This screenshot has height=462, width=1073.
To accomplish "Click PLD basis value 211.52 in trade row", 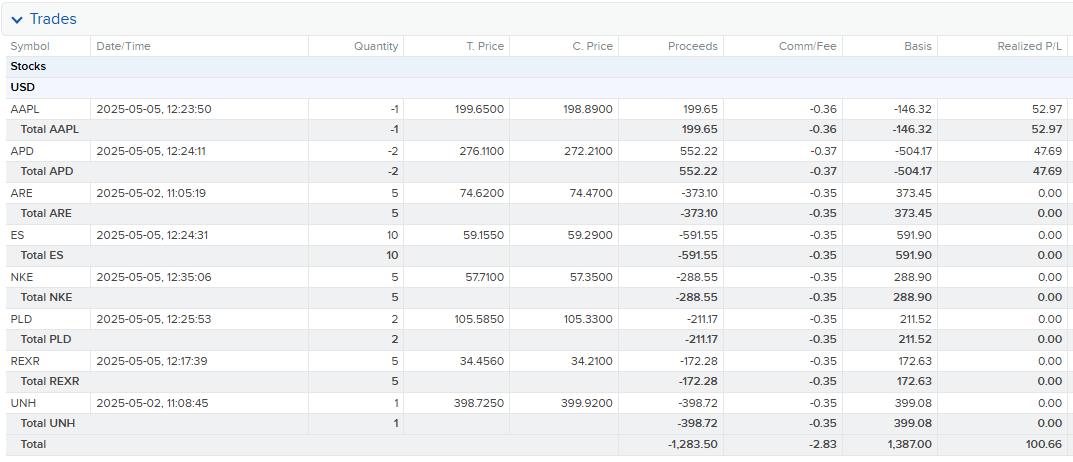I will (x=917, y=319).
